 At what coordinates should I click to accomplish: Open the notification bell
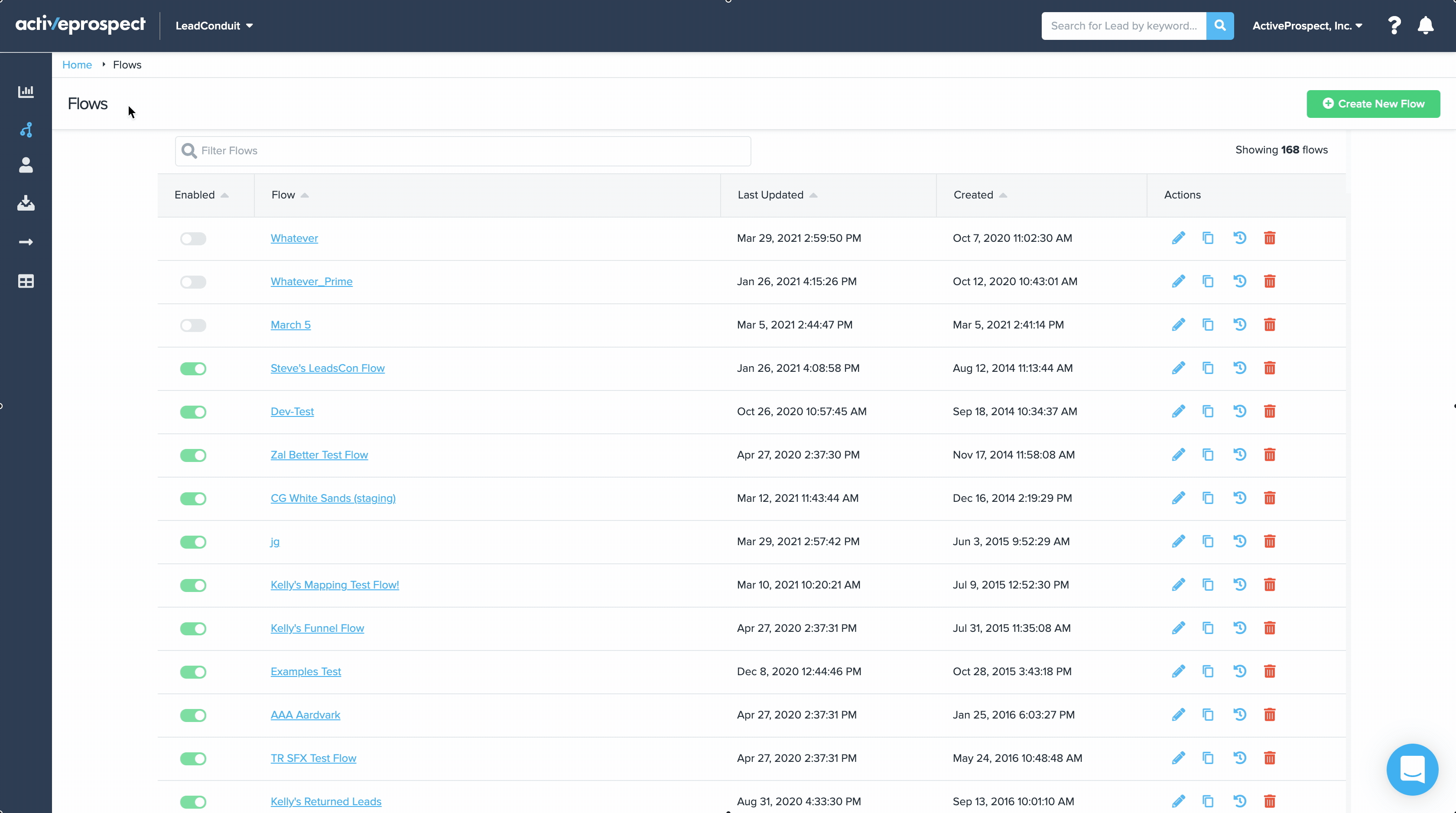(x=1426, y=26)
